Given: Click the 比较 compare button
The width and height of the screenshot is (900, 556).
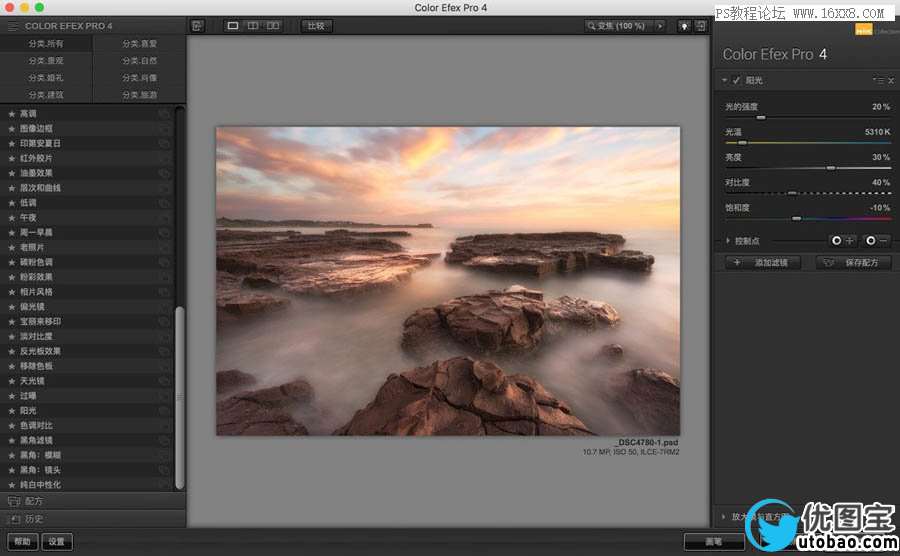Looking at the screenshot, I should point(316,26).
